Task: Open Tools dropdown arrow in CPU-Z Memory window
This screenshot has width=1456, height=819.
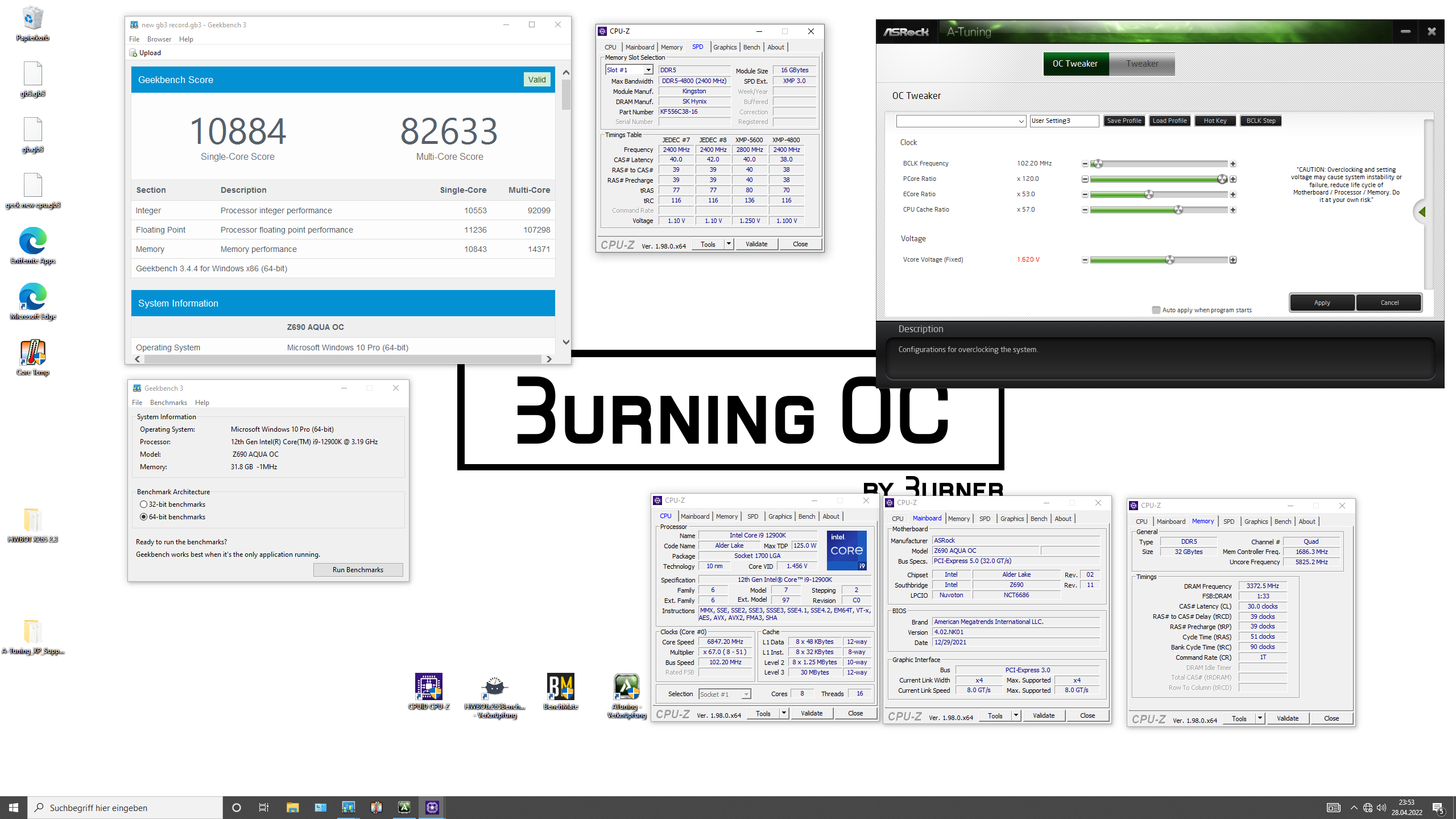Action: point(1260,718)
